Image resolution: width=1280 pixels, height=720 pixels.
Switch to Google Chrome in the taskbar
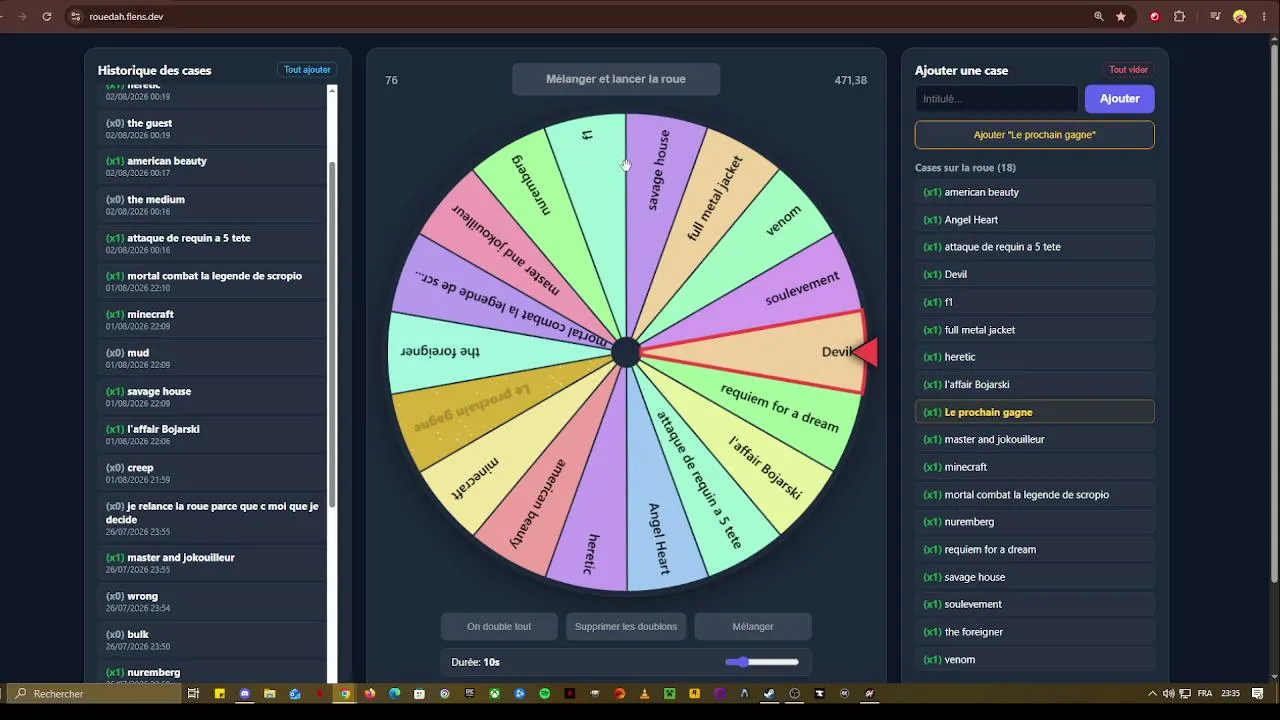pyautogui.click(x=345, y=693)
